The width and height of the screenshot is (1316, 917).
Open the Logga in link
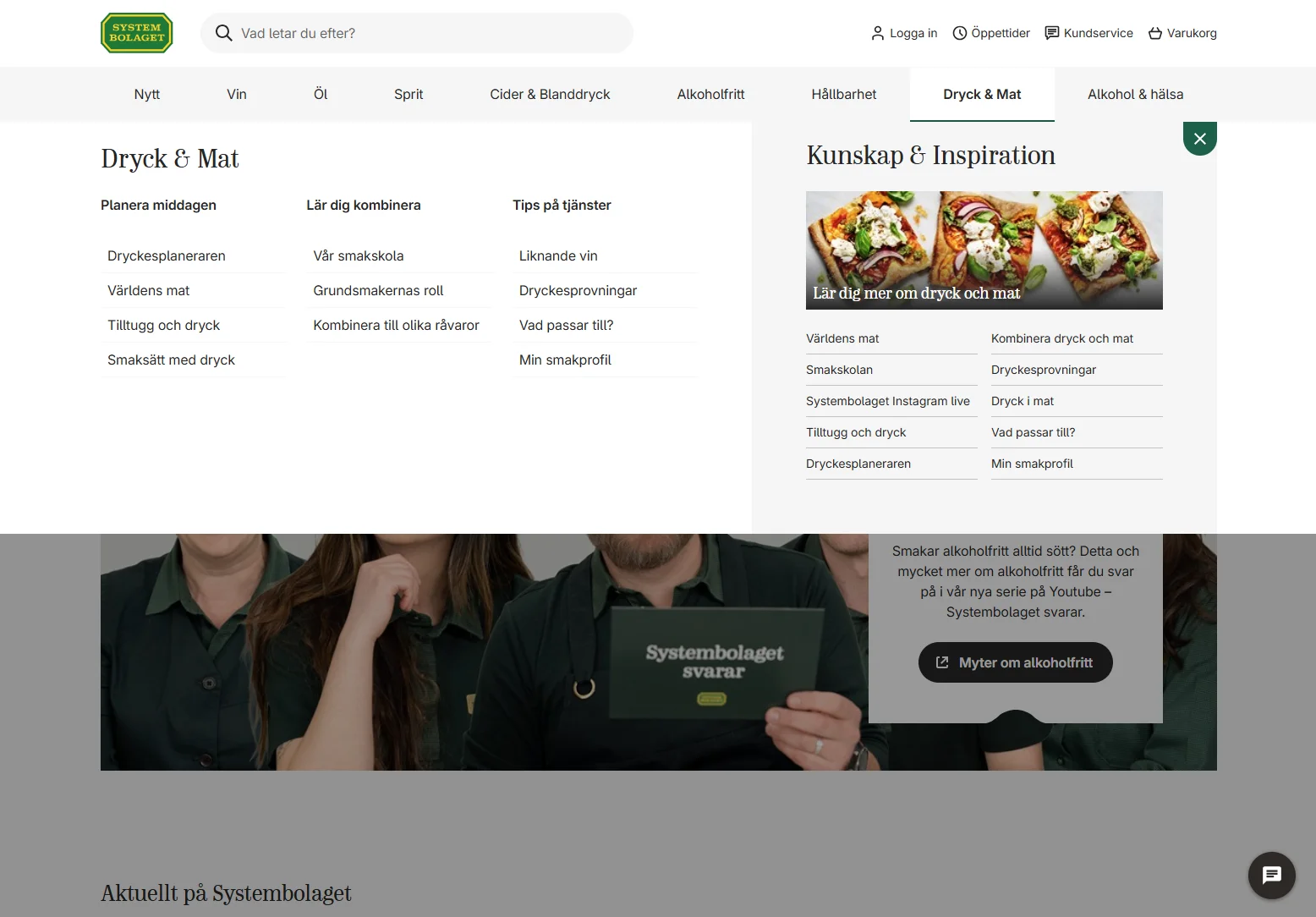pyautogui.click(x=904, y=33)
